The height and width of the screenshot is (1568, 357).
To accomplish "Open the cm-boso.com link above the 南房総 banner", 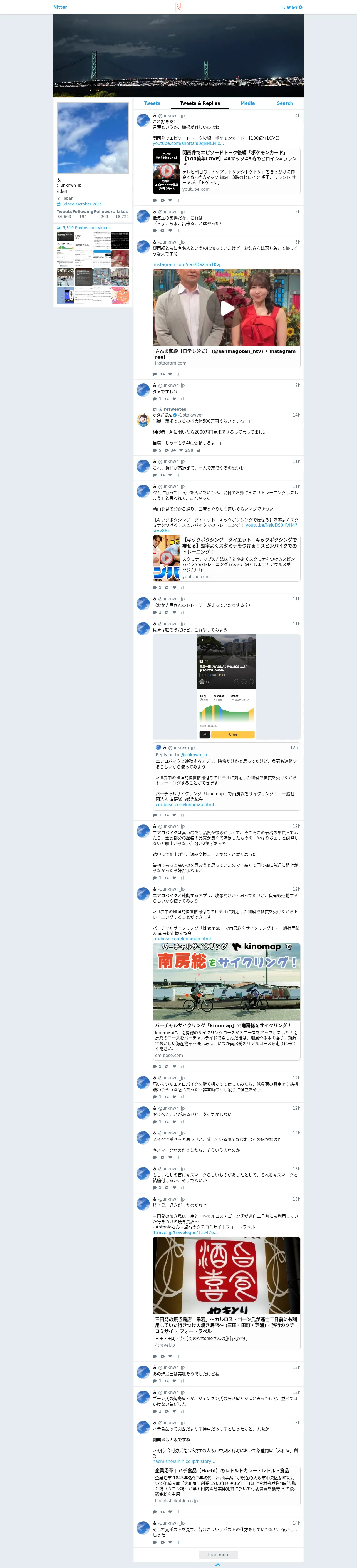I will [x=182, y=939].
